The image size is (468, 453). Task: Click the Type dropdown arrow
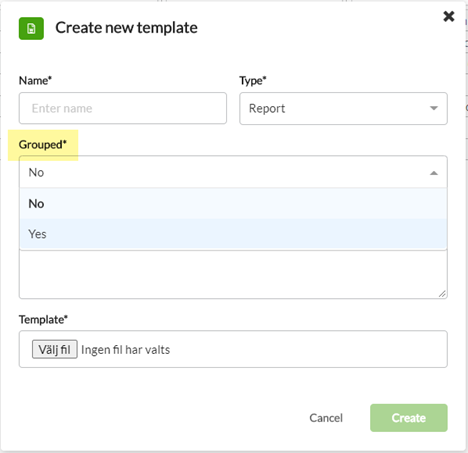(x=434, y=108)
